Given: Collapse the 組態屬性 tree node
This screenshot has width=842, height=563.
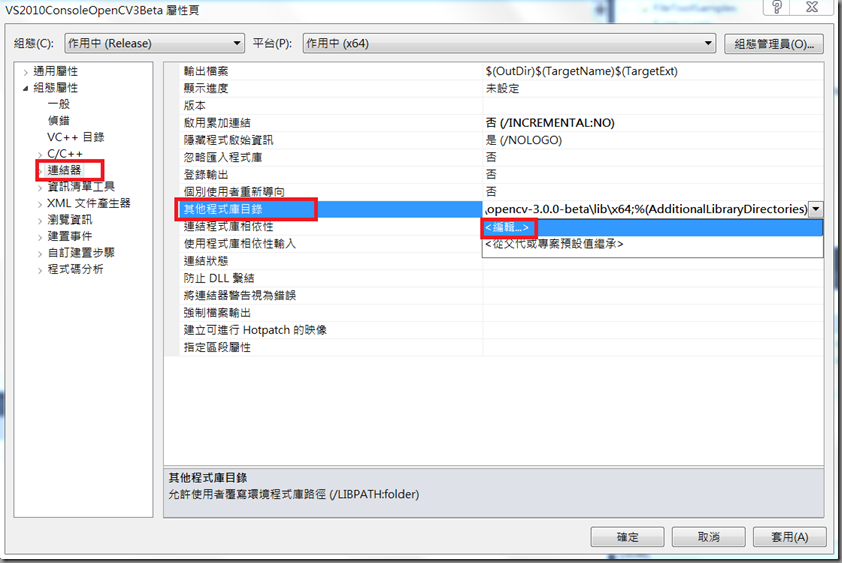Looking at the screenshot, I should (25, 88).
